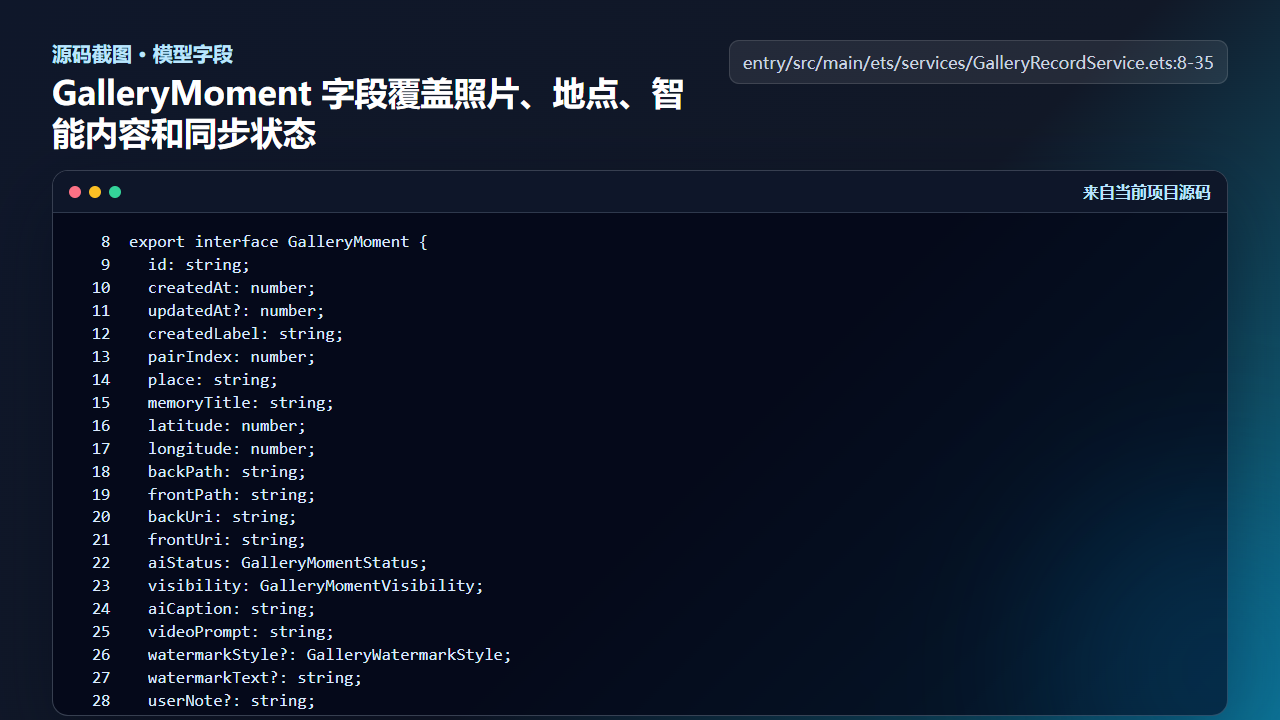Click the GalleryMoment 字段覆盖 headline
The height and width of the screenshot is (720, 1280).
(x=368, y=113)
